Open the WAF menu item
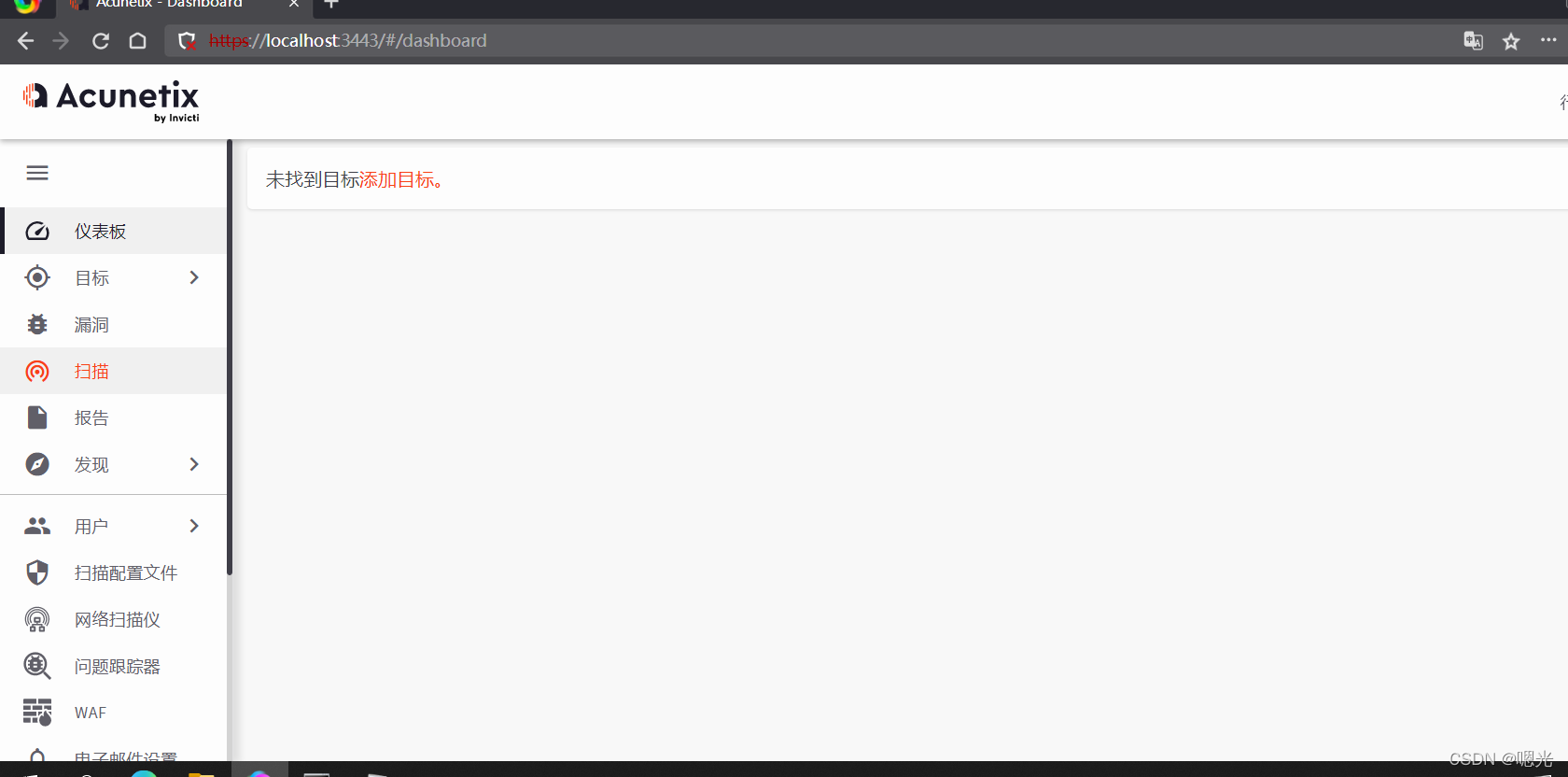The height and width of the screenshot is (777, 1568). tap(114, 713)
